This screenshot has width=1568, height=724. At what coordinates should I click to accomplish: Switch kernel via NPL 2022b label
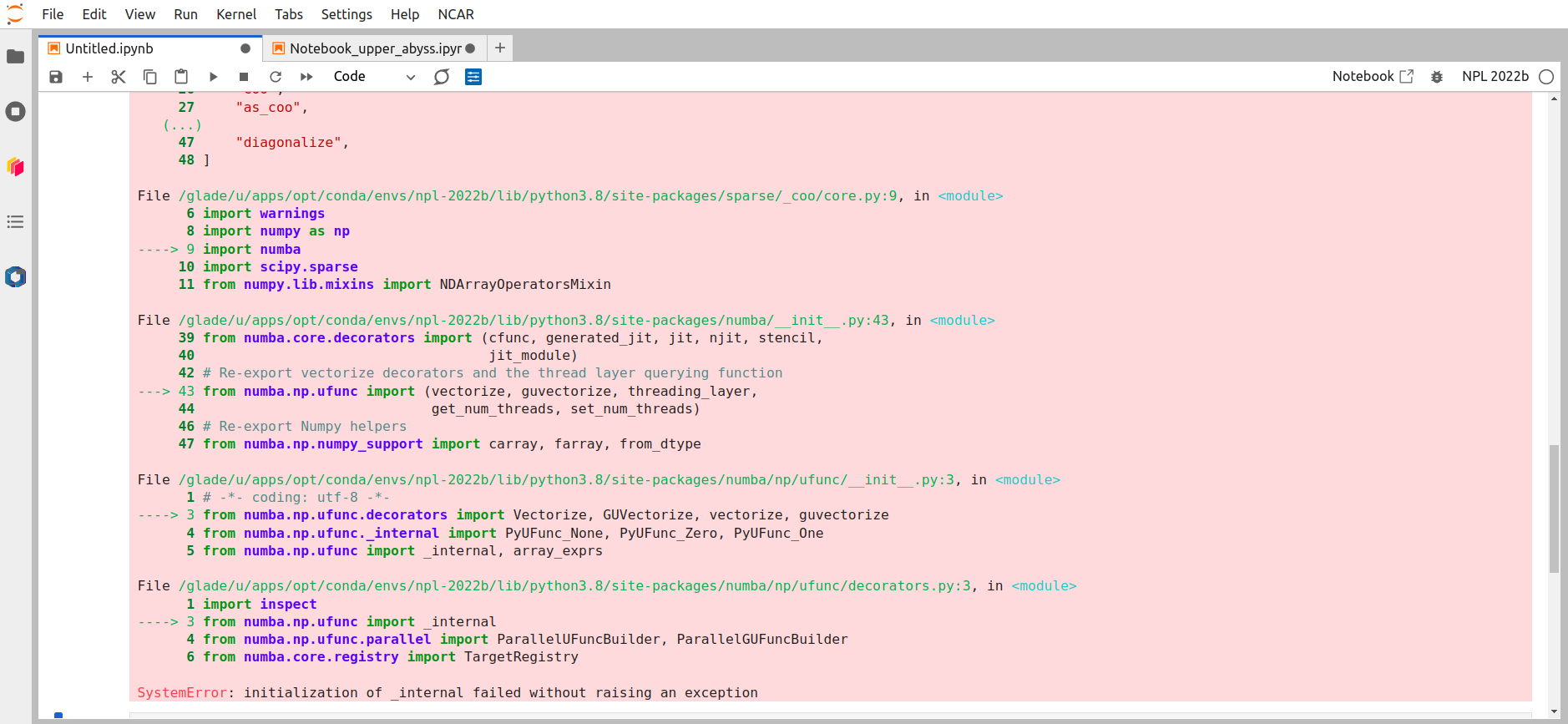[1495, 76]
